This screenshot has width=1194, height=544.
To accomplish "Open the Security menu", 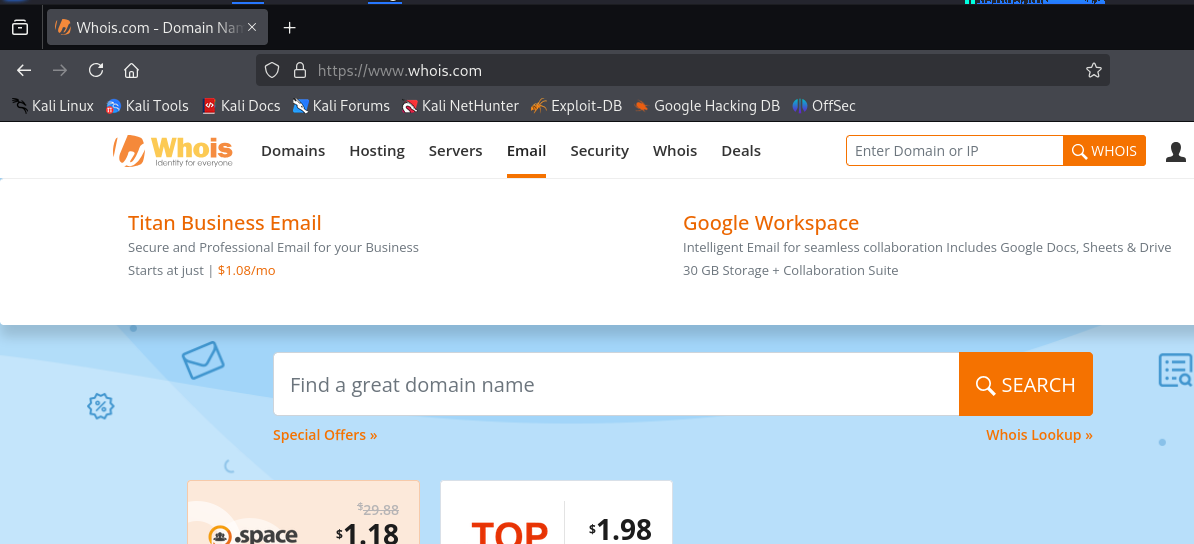I will coord(599,151).
